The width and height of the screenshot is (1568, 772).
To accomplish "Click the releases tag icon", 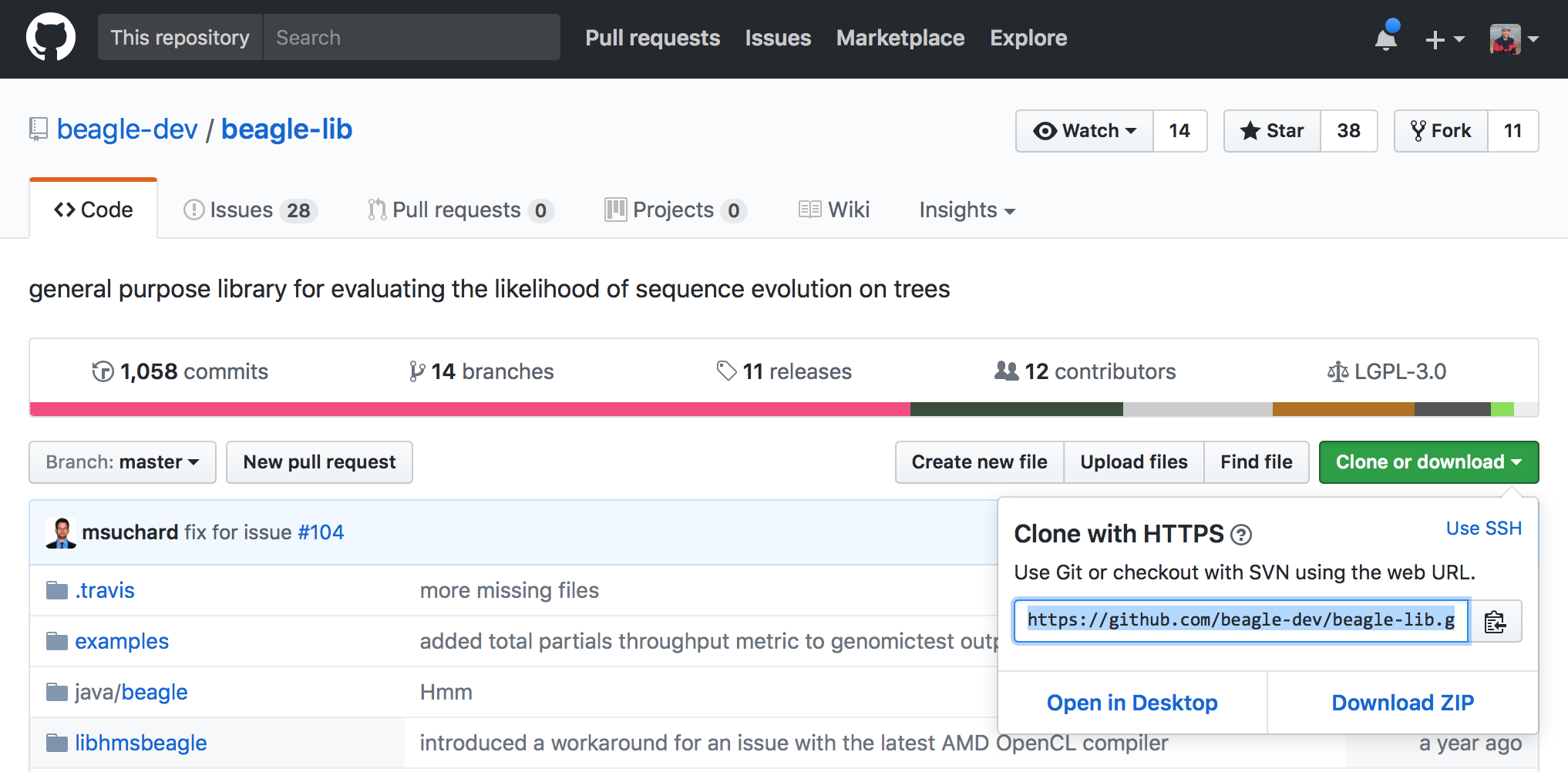I will 726,371.
